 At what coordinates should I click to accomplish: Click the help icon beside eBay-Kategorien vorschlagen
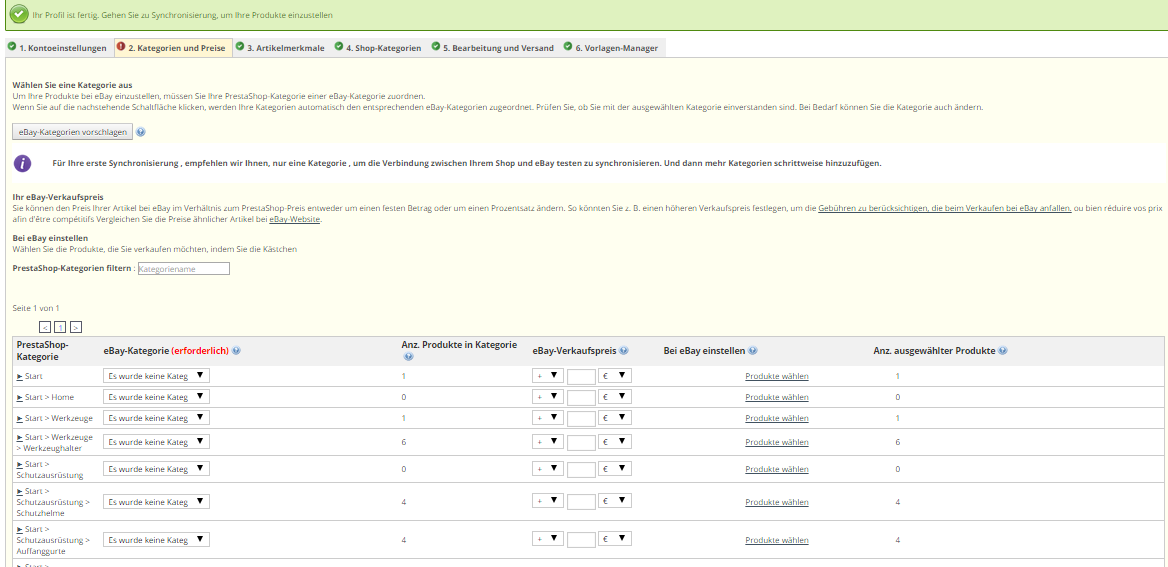[x=141, y=132]
